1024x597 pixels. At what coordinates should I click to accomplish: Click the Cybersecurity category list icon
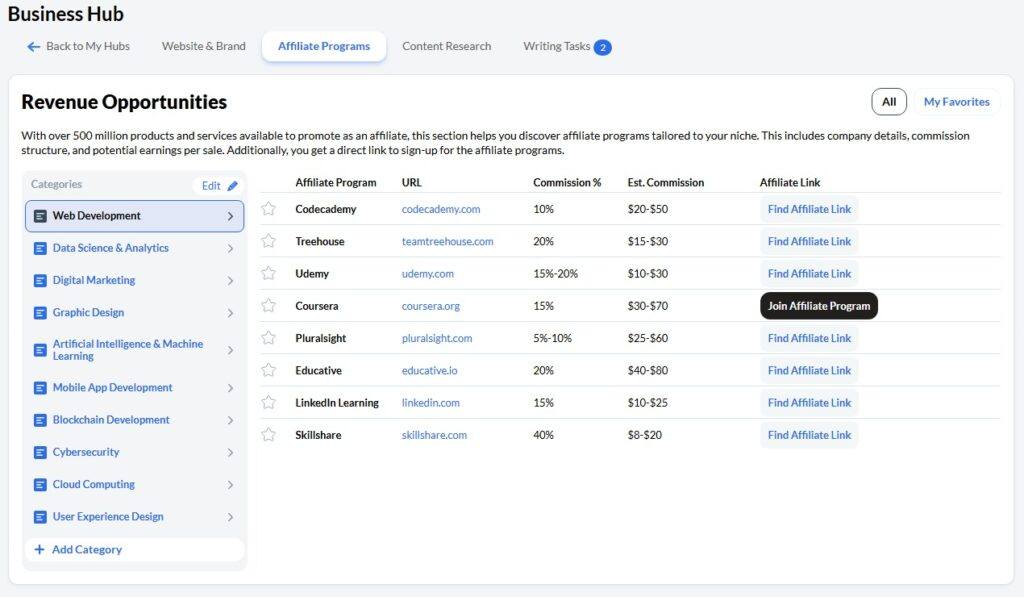40,453
